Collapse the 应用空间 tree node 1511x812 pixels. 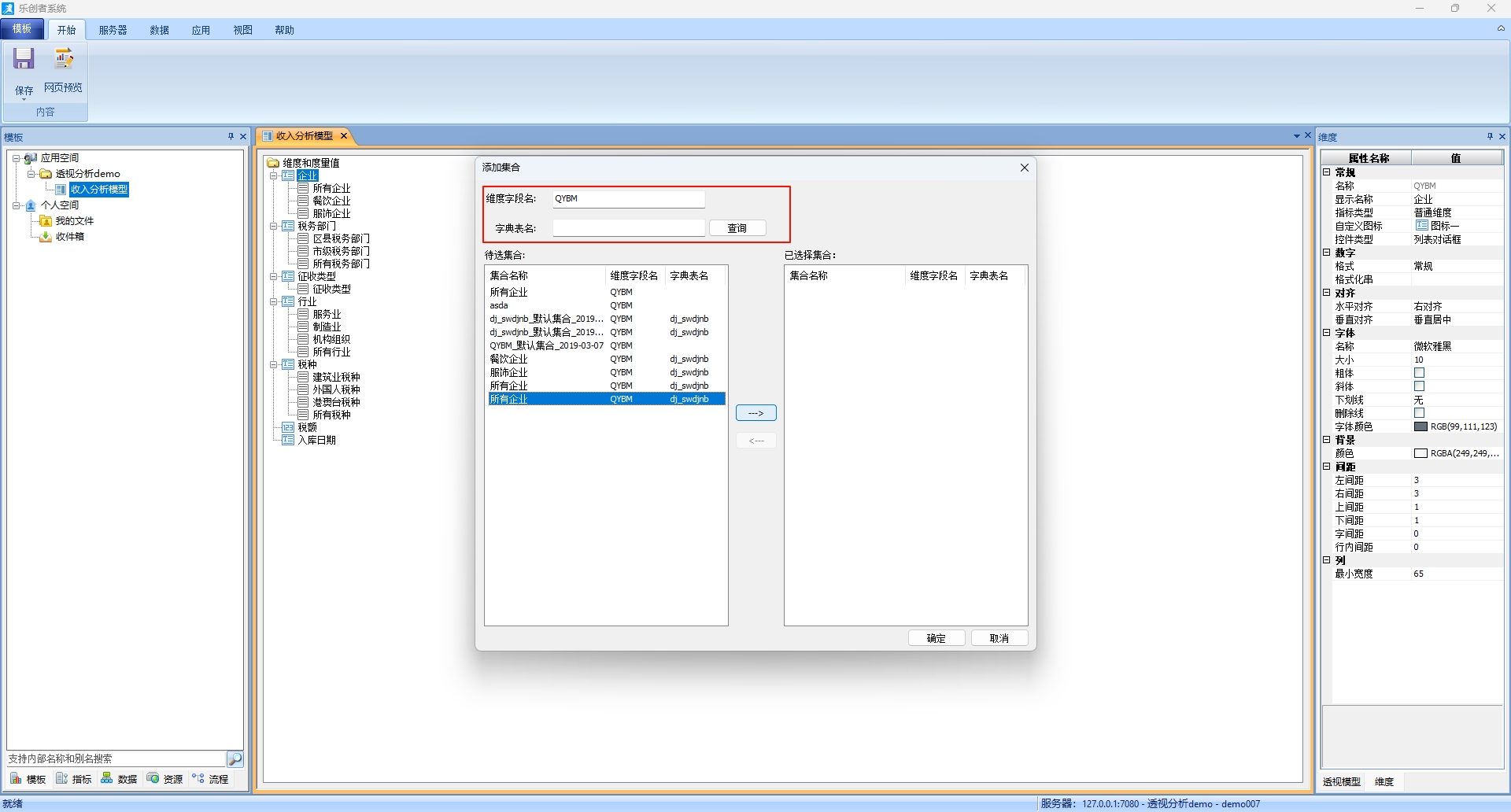point(16,158)
